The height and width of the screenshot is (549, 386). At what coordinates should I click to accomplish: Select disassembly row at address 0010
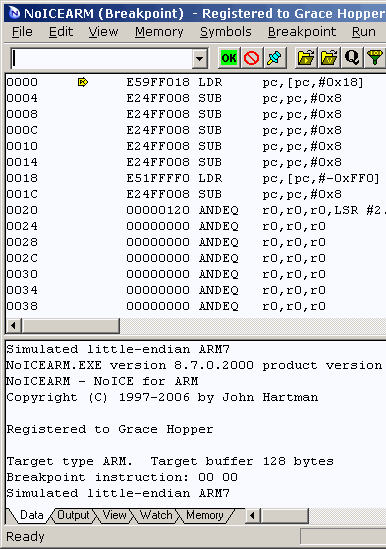tap(195, 146)
